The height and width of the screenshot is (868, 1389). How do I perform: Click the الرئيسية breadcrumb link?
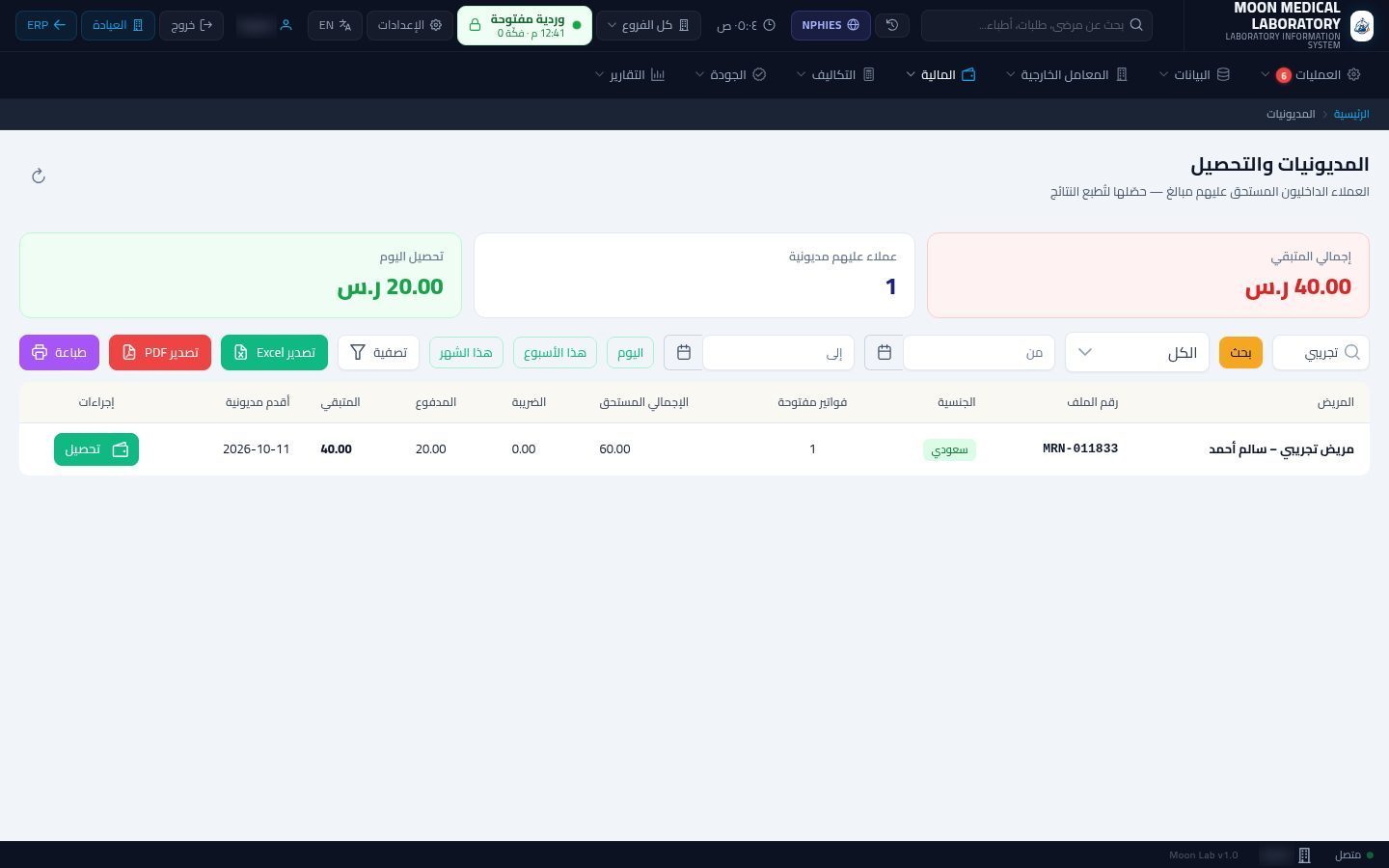(x=1351, y=114)
